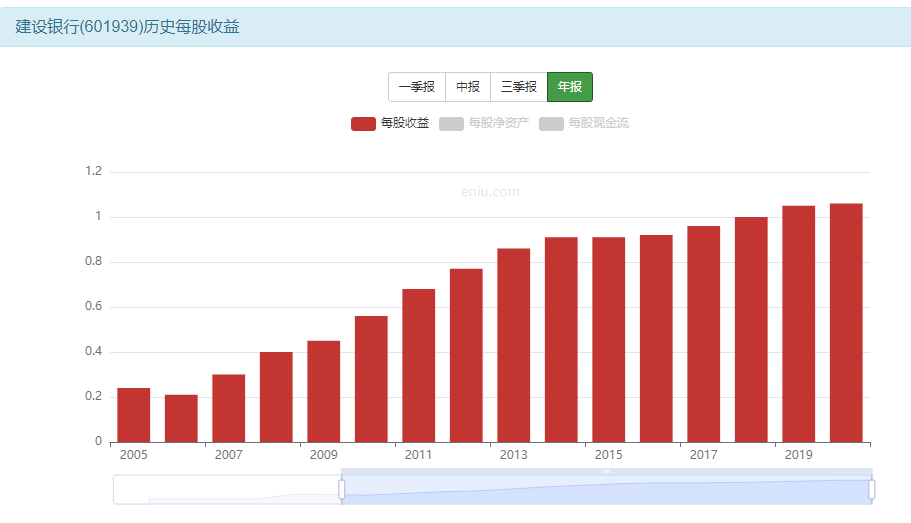
Task: Click the selected range of the zoom slider
Action: click(607, 490)
